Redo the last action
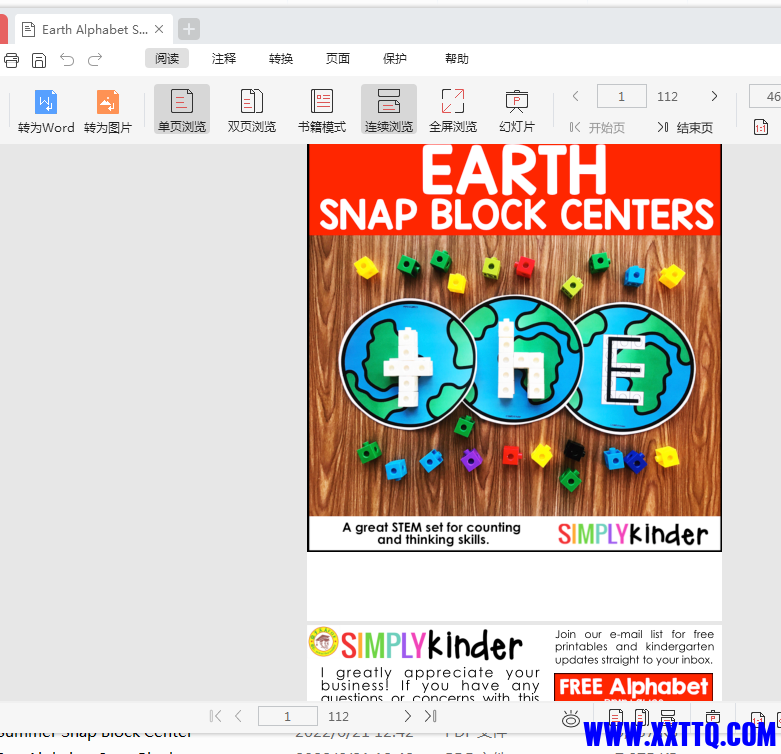Screen dimensions: 781x754 pos(95,60)
